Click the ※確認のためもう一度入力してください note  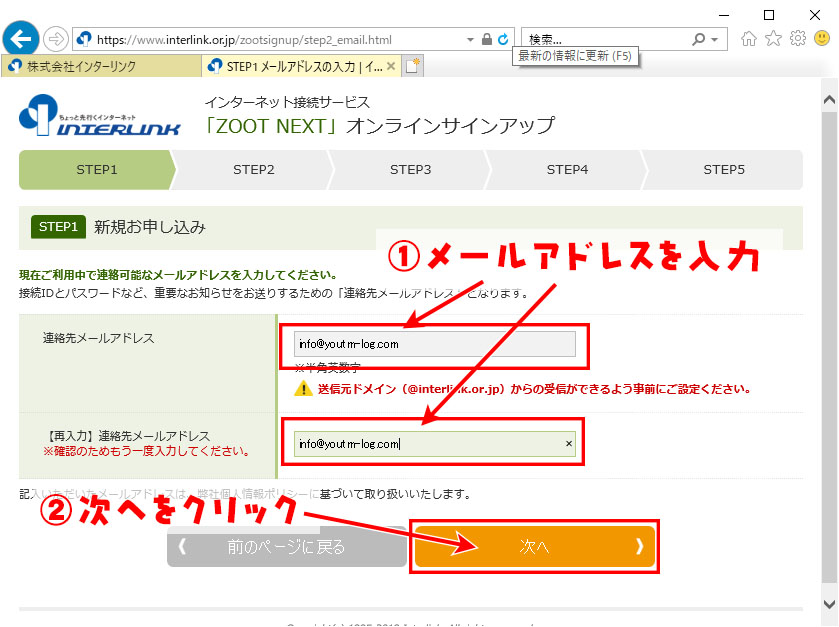(147, 451)
